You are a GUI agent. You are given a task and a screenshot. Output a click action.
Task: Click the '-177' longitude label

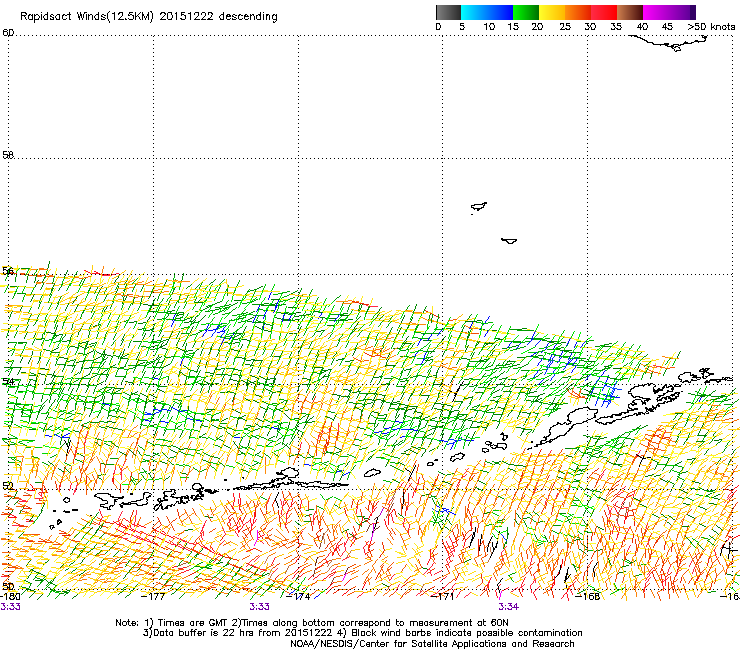click(x=153, y=597)
